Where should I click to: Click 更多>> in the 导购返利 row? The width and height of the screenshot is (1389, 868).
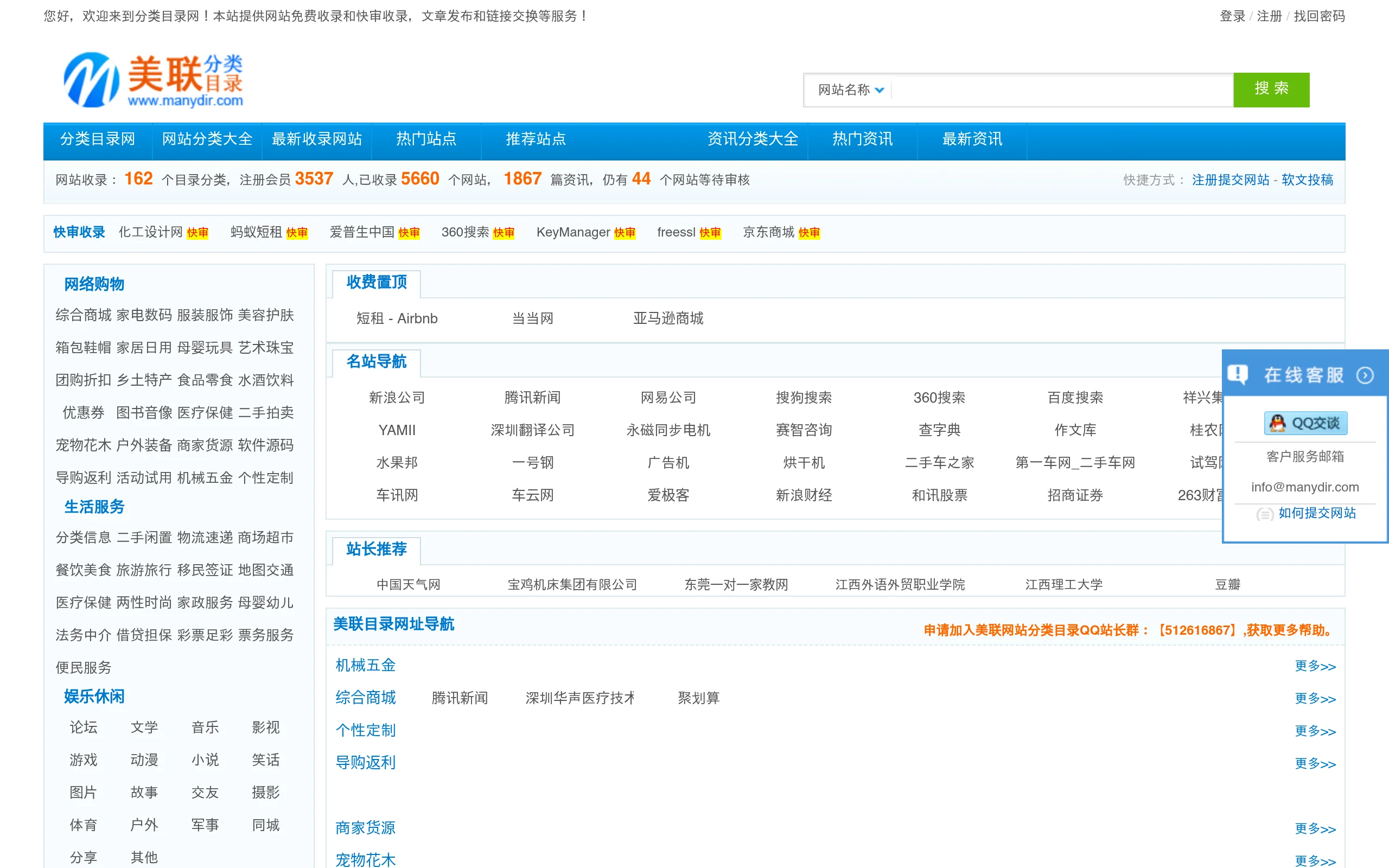(1316, 763)
